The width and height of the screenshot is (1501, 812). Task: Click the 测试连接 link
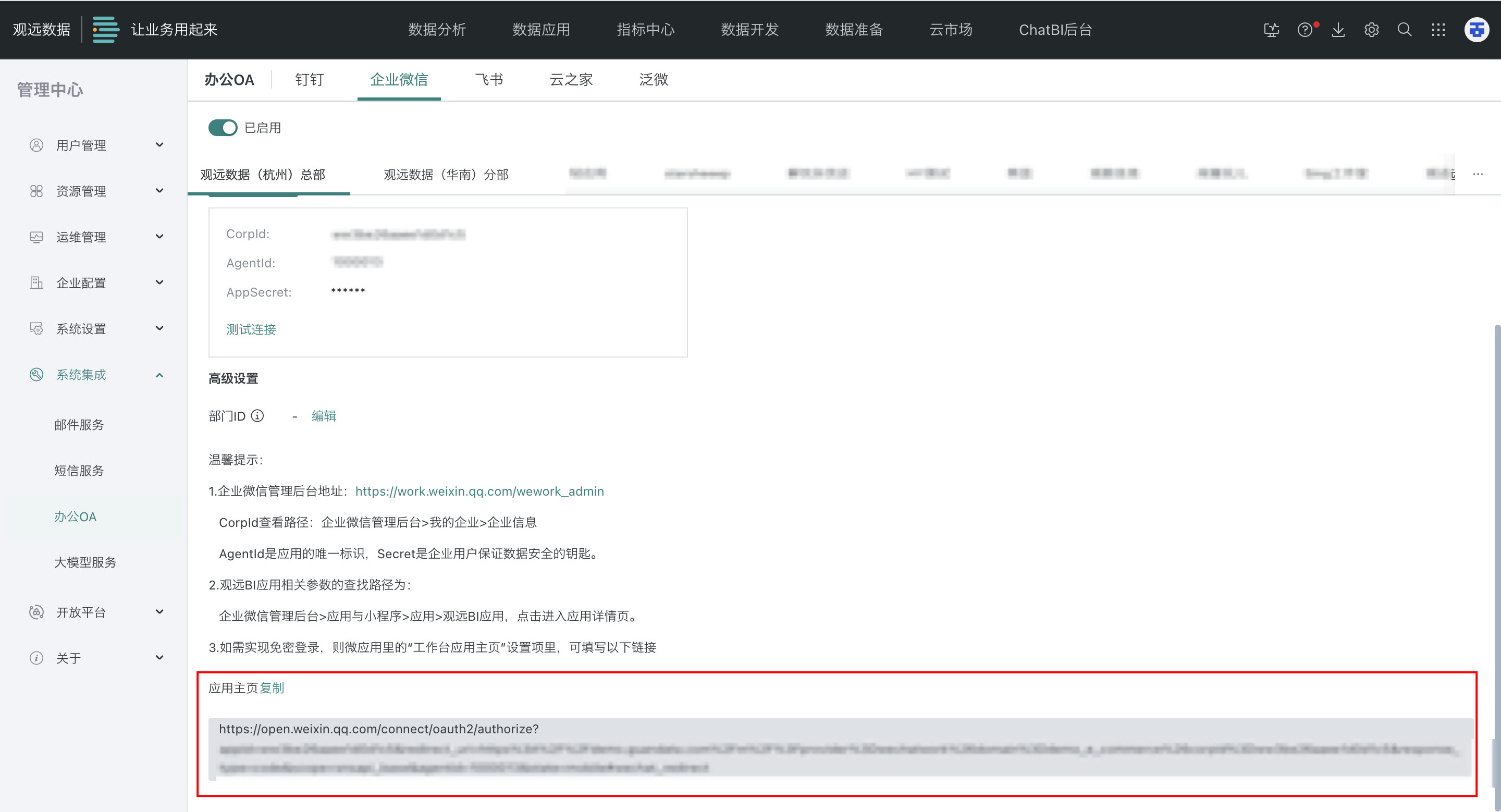pyautogui.click(x=251, y=329)
